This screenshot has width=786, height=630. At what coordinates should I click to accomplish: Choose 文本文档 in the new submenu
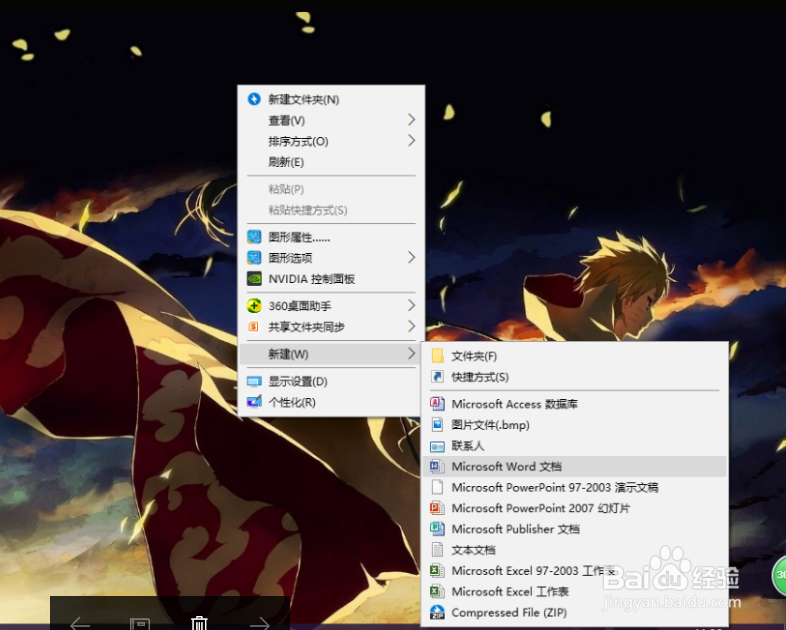coord(574,550)
